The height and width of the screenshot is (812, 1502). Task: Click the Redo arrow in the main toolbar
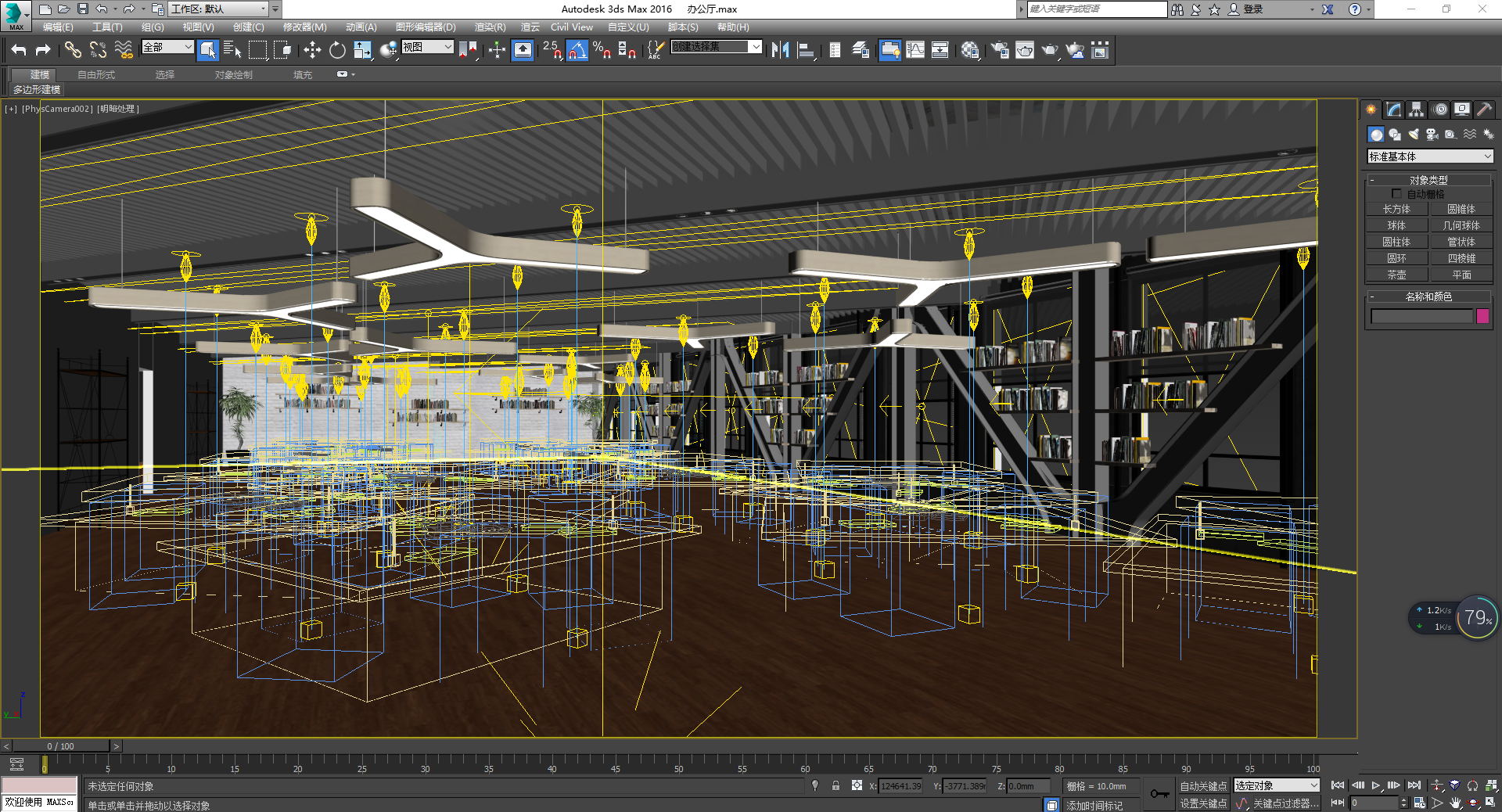(43, 50)
